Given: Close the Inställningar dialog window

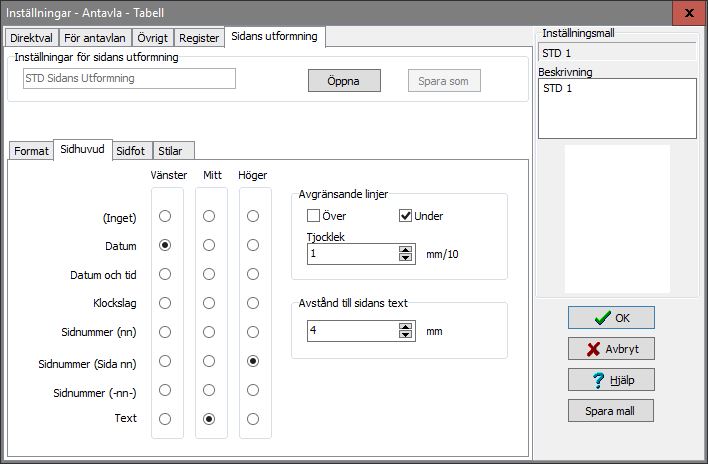Looking at the screenshot, I should pyautogui.click(x=689, y=13).
